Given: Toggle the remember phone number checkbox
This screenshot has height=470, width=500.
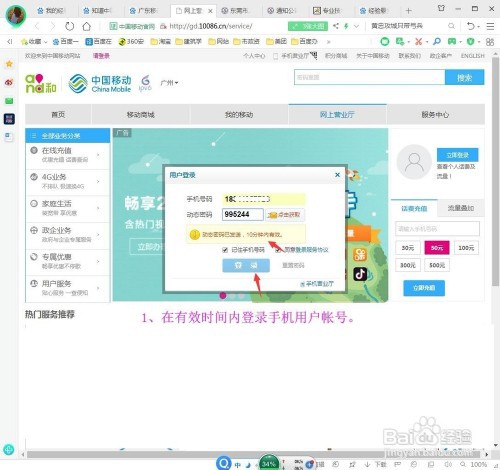Looking at the screenshot, I should click(x=225, y=250).
